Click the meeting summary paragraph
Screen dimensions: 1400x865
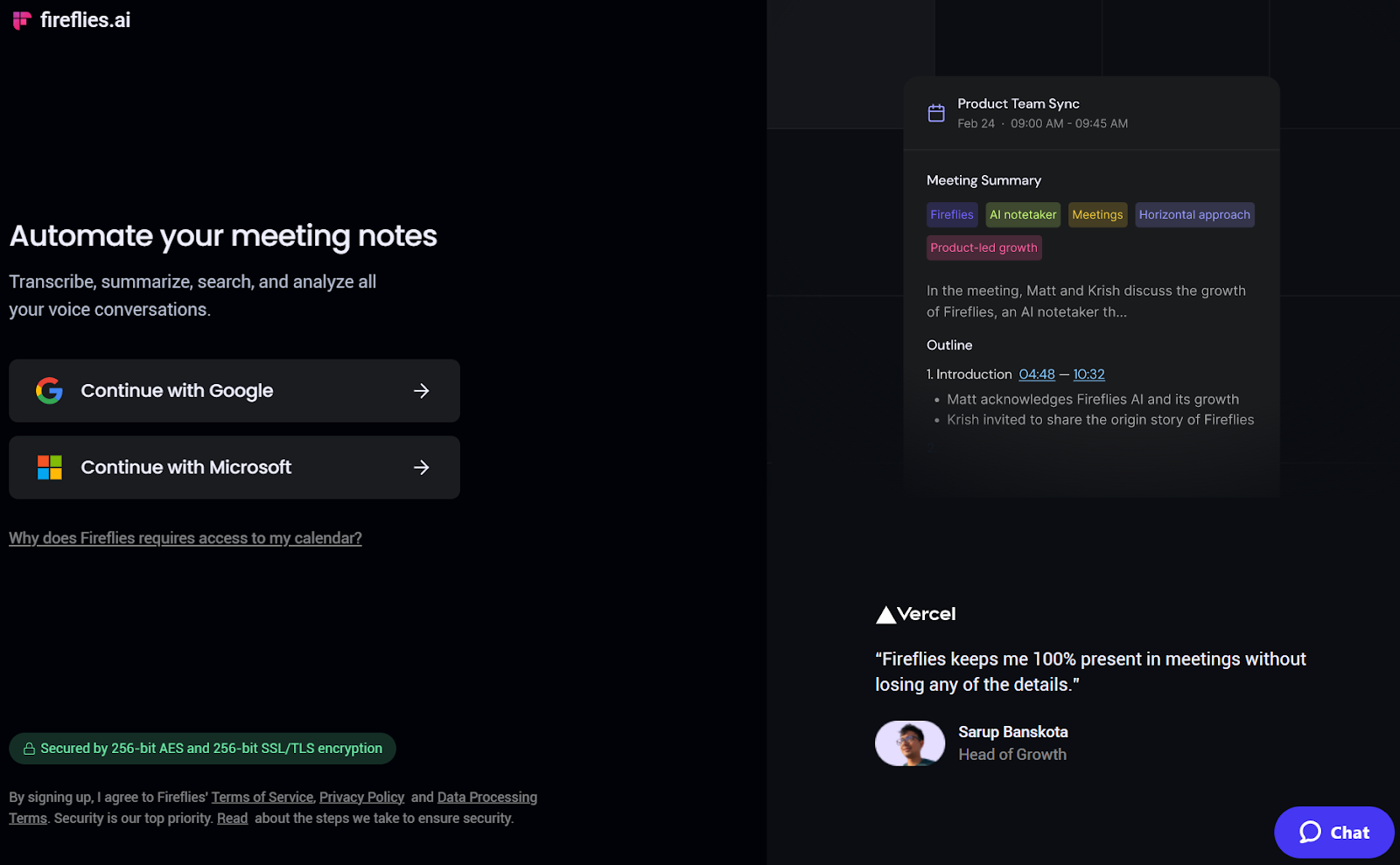click(1086, 302)
